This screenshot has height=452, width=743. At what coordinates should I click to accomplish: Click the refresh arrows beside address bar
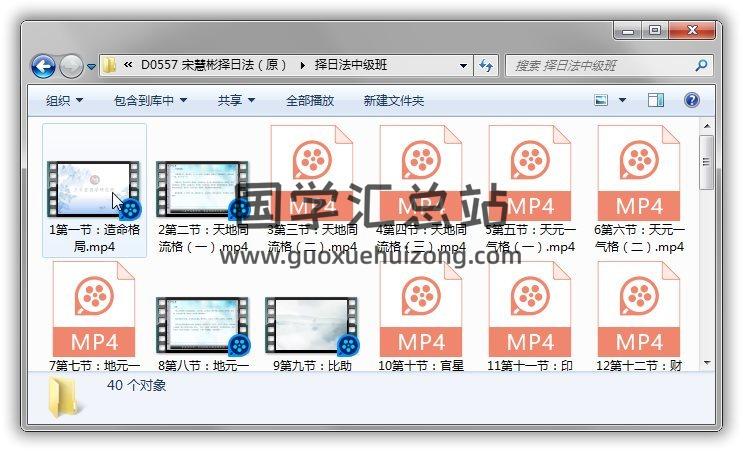click(486, 65)
